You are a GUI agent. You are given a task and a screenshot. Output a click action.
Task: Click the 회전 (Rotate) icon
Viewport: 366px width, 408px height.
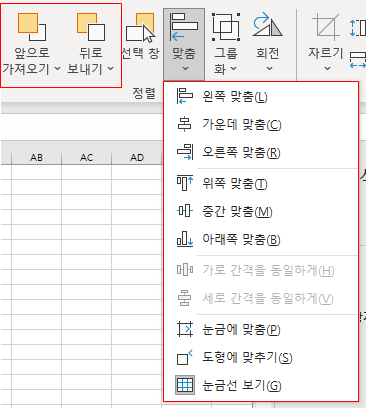click(x=268, y=24)
